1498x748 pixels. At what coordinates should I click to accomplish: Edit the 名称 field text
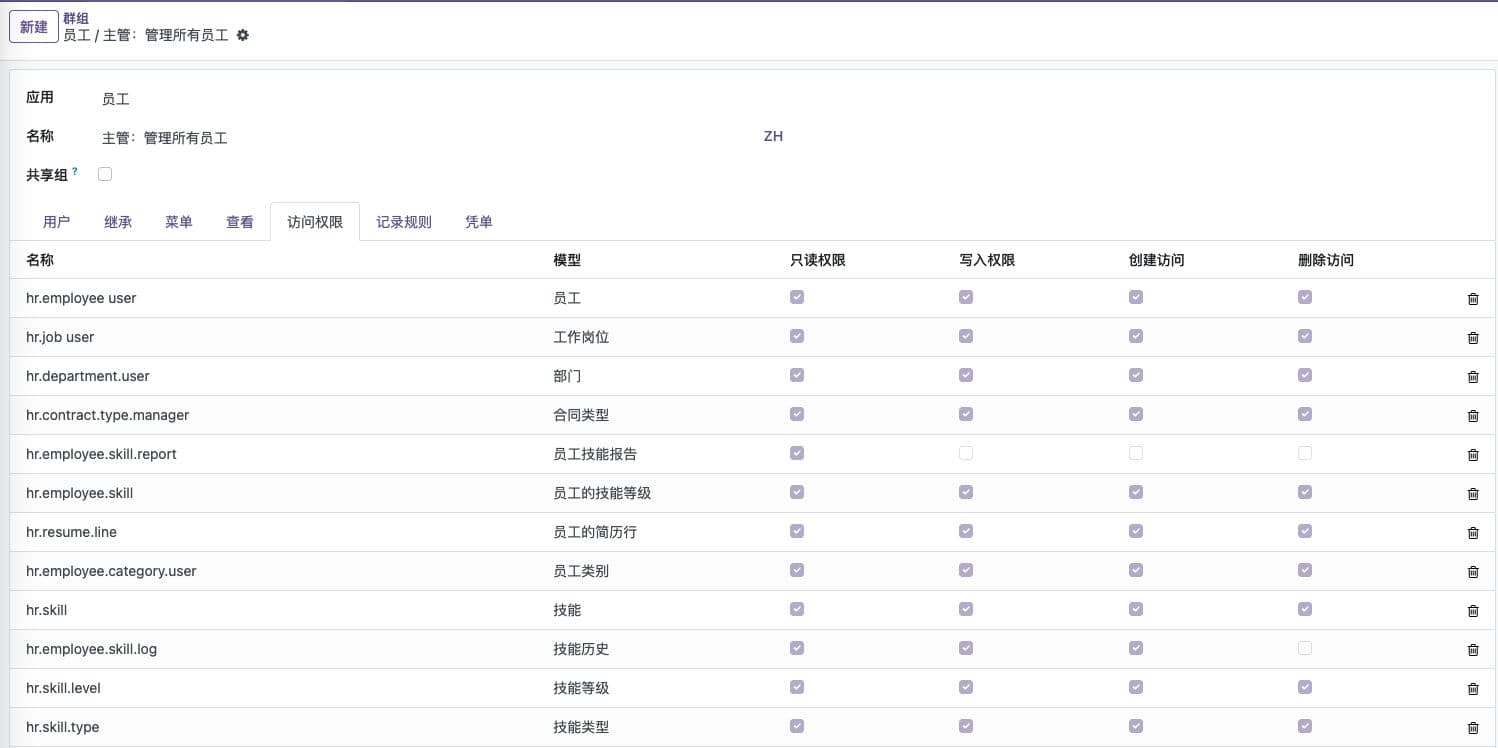coord(400,138)
